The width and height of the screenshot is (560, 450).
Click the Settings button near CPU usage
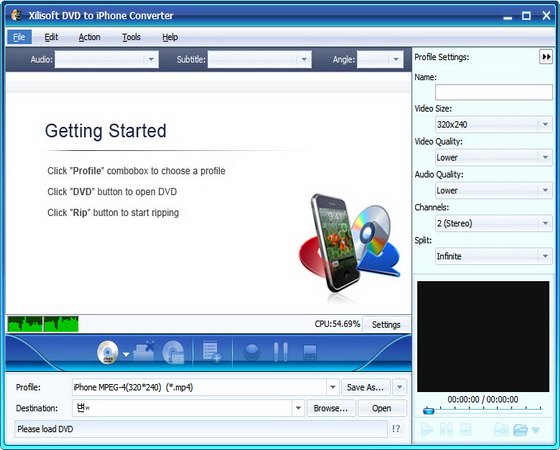(386, 325)
